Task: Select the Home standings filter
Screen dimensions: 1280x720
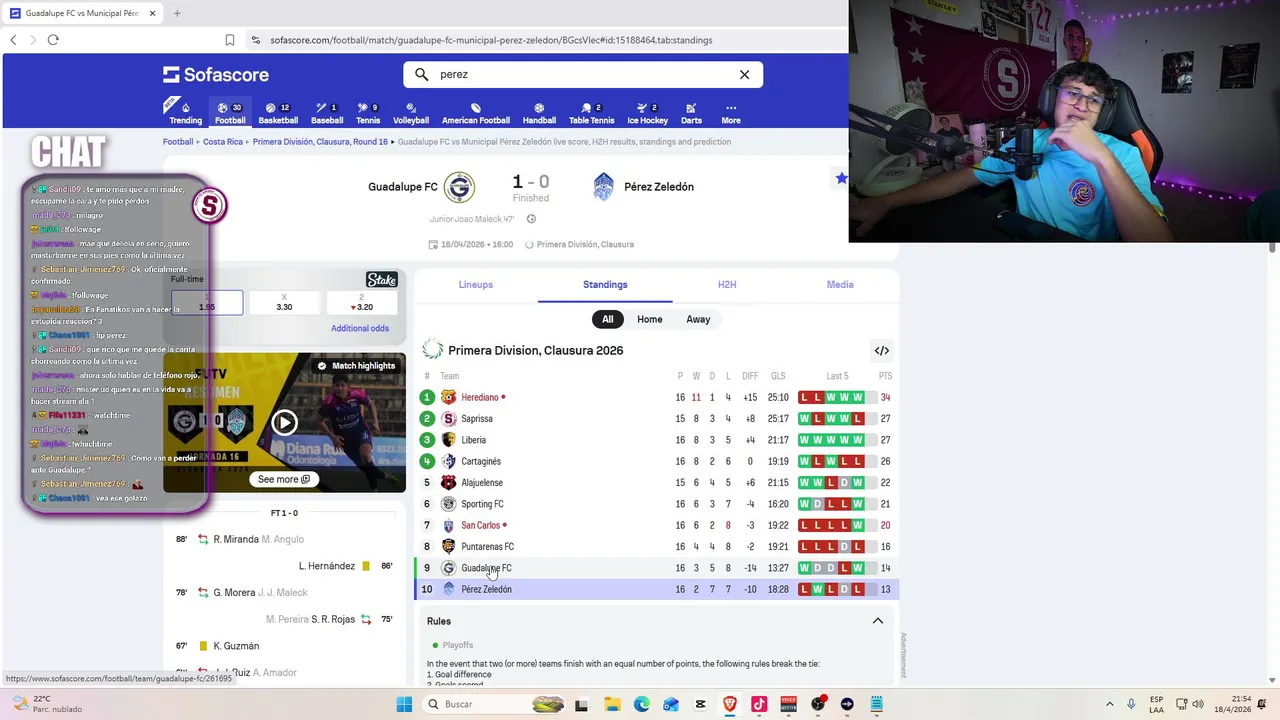Action: click(650, 319)
